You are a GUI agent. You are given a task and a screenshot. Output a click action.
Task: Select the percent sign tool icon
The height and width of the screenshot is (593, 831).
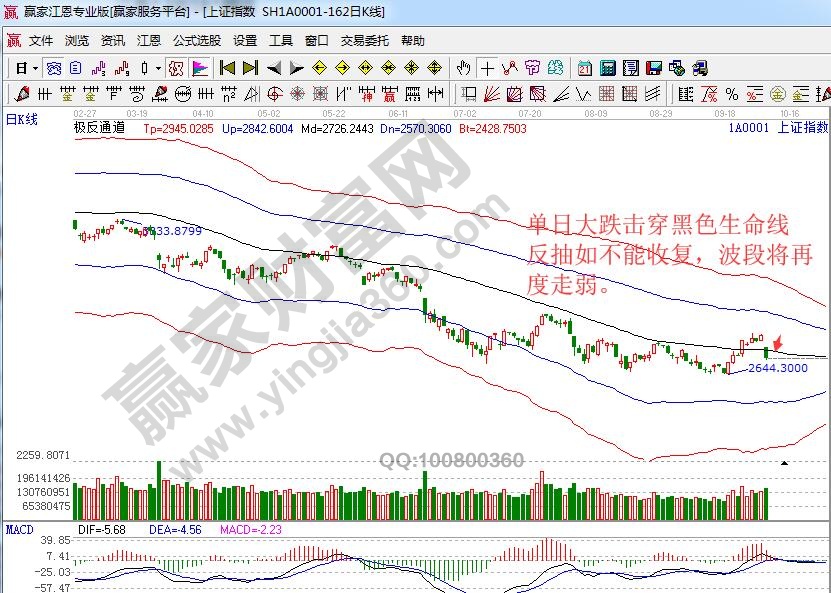pyautogui.click(x=732, y=94)
